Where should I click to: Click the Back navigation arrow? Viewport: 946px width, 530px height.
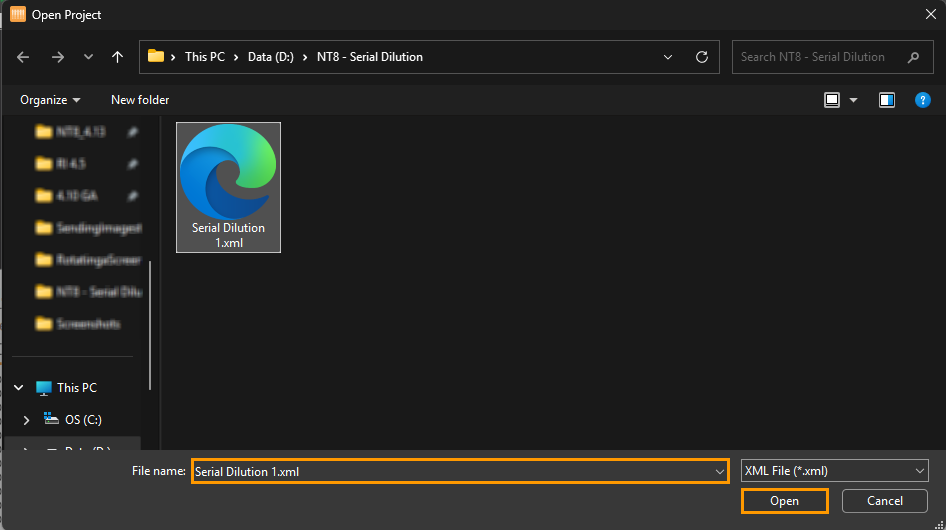pyautogui.click(x=24, y=57)
